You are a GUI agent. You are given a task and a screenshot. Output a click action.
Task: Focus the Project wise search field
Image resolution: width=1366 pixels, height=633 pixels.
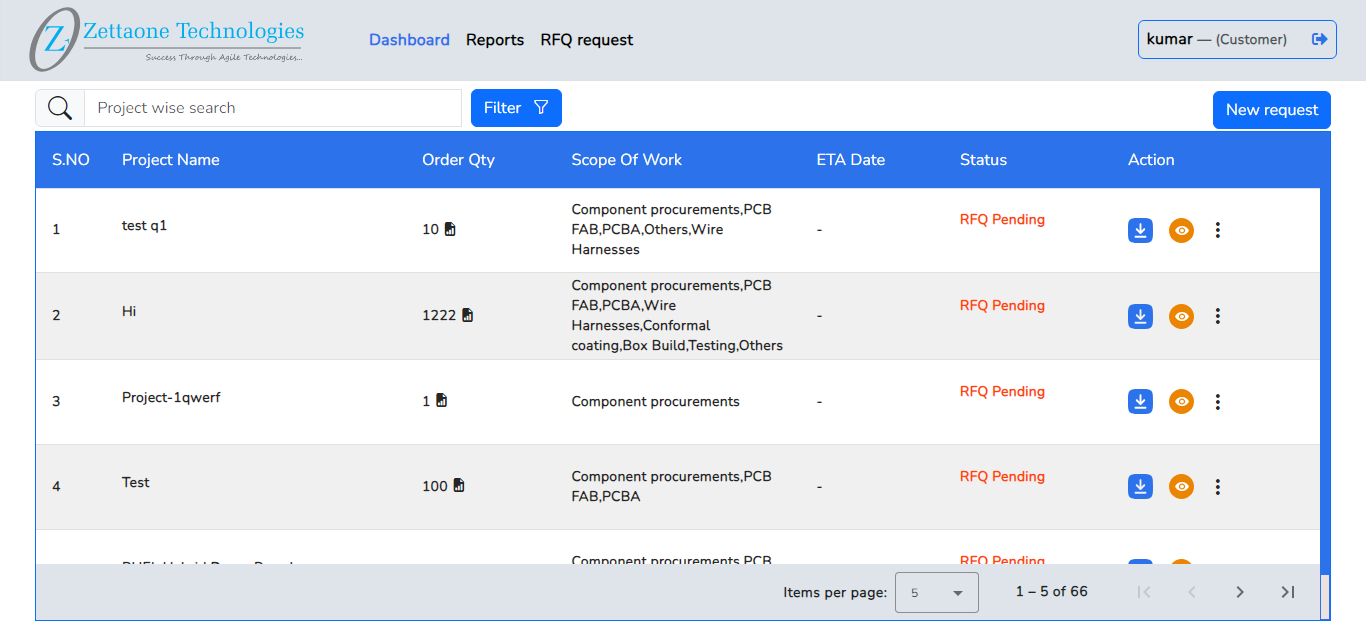272,108
